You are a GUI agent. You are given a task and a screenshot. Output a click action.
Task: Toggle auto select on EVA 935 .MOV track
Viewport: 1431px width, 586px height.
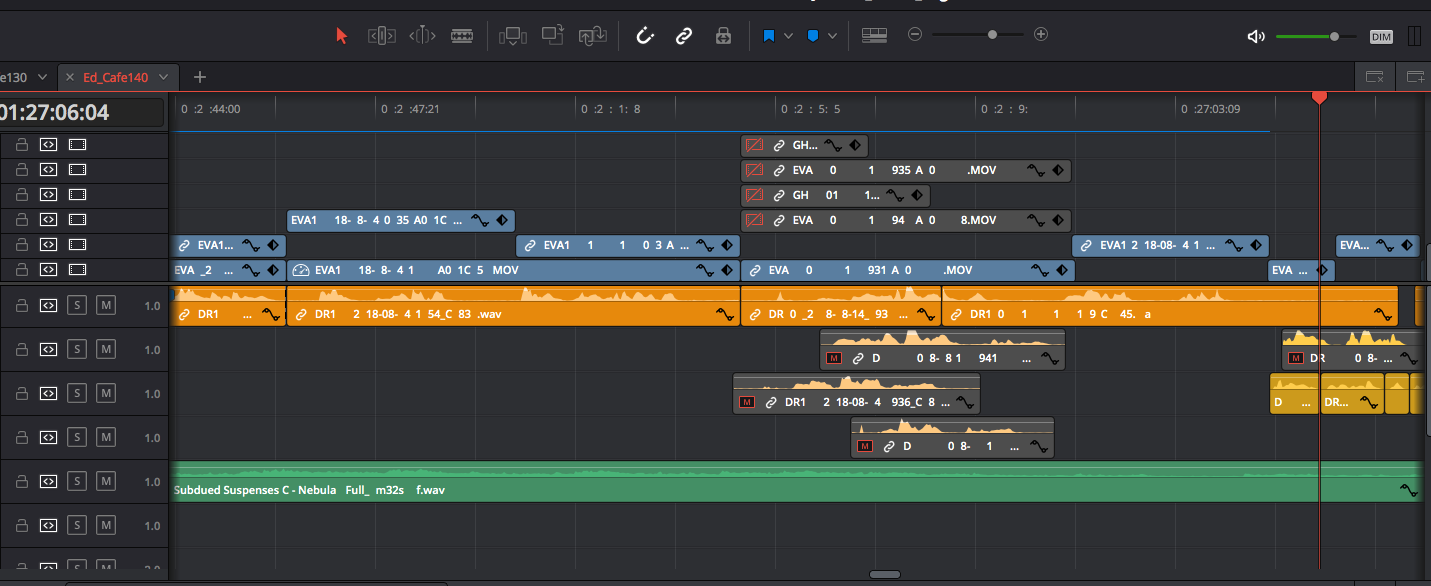pos(48,169)
